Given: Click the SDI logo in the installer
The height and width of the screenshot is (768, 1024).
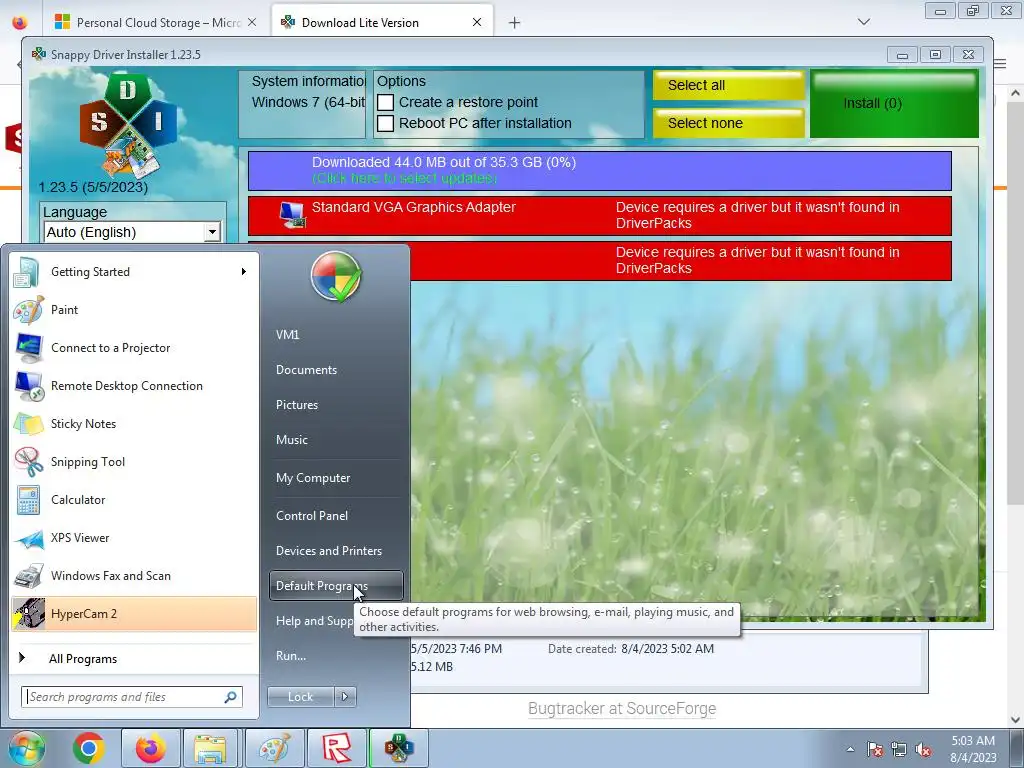Looking at the screenshot, I should click(x=129, y=126).
